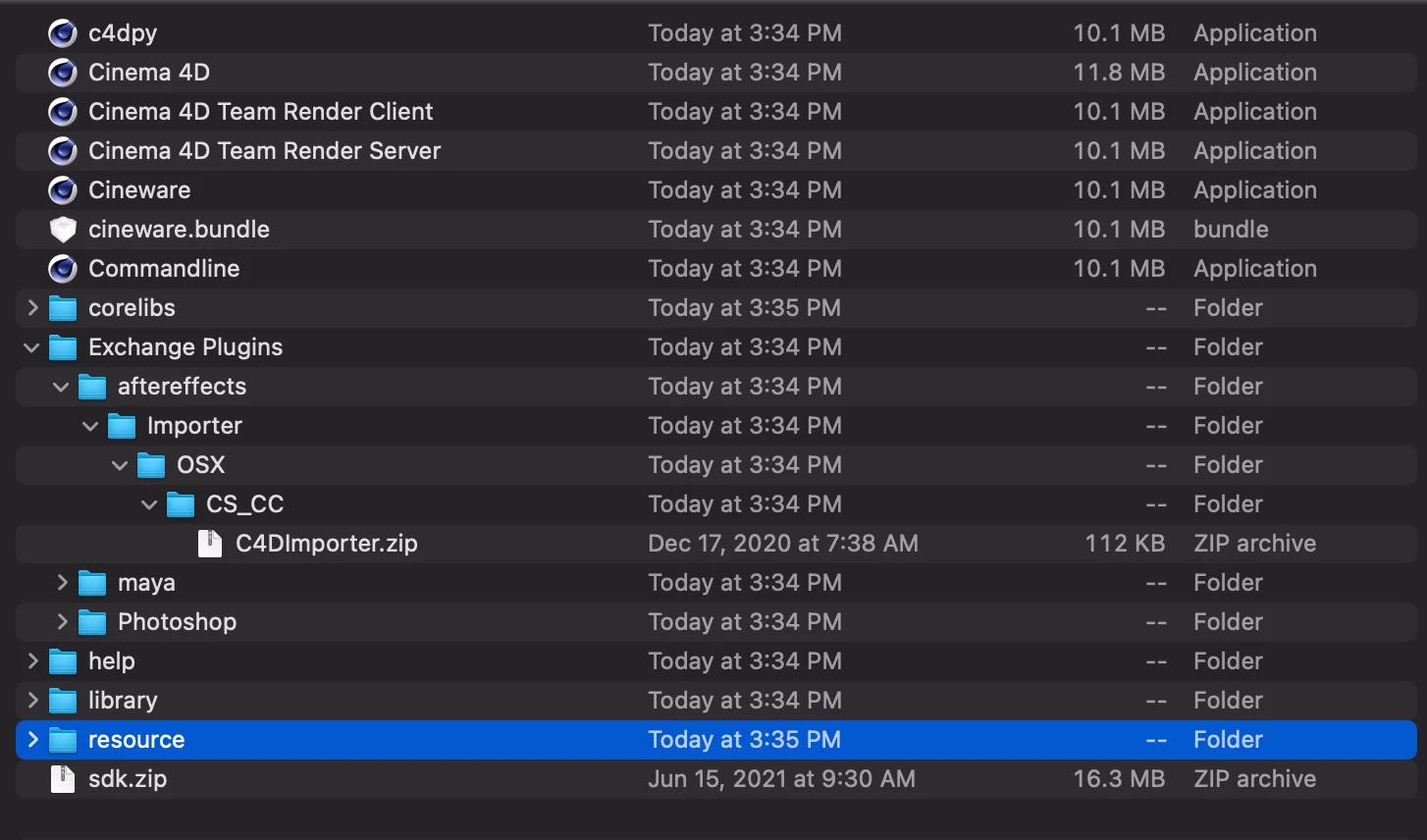Select the c4dpy file name
The image size is (1427, 840).
[x=123, y=33]
